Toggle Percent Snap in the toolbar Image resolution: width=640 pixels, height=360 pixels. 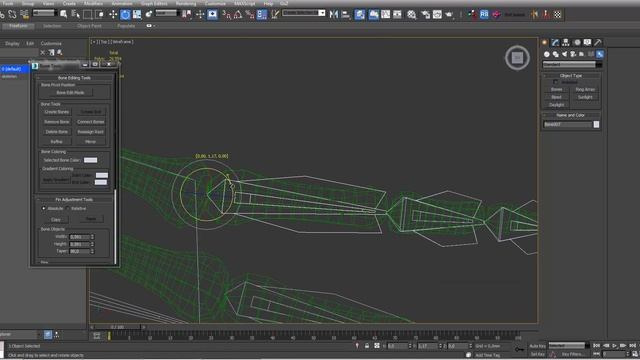coord(250,15)
